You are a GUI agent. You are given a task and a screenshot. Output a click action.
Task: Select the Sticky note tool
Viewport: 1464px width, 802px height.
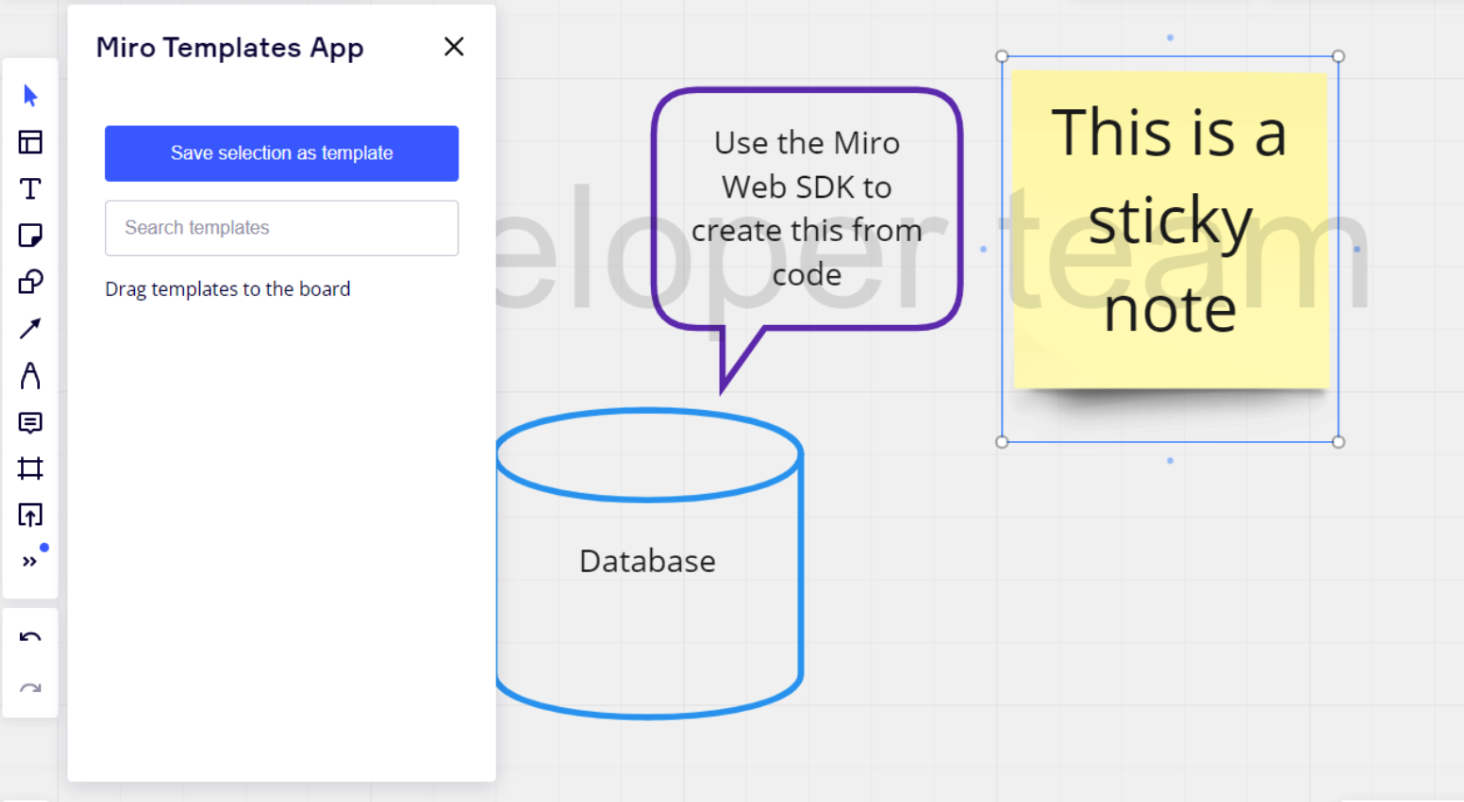point(30,236)
